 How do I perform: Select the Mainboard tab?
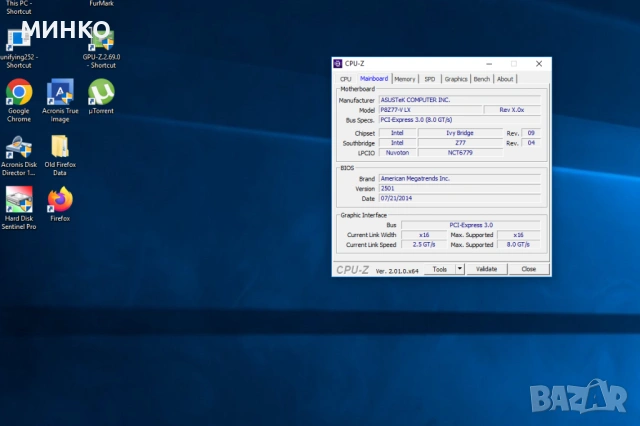pos(374,79)
